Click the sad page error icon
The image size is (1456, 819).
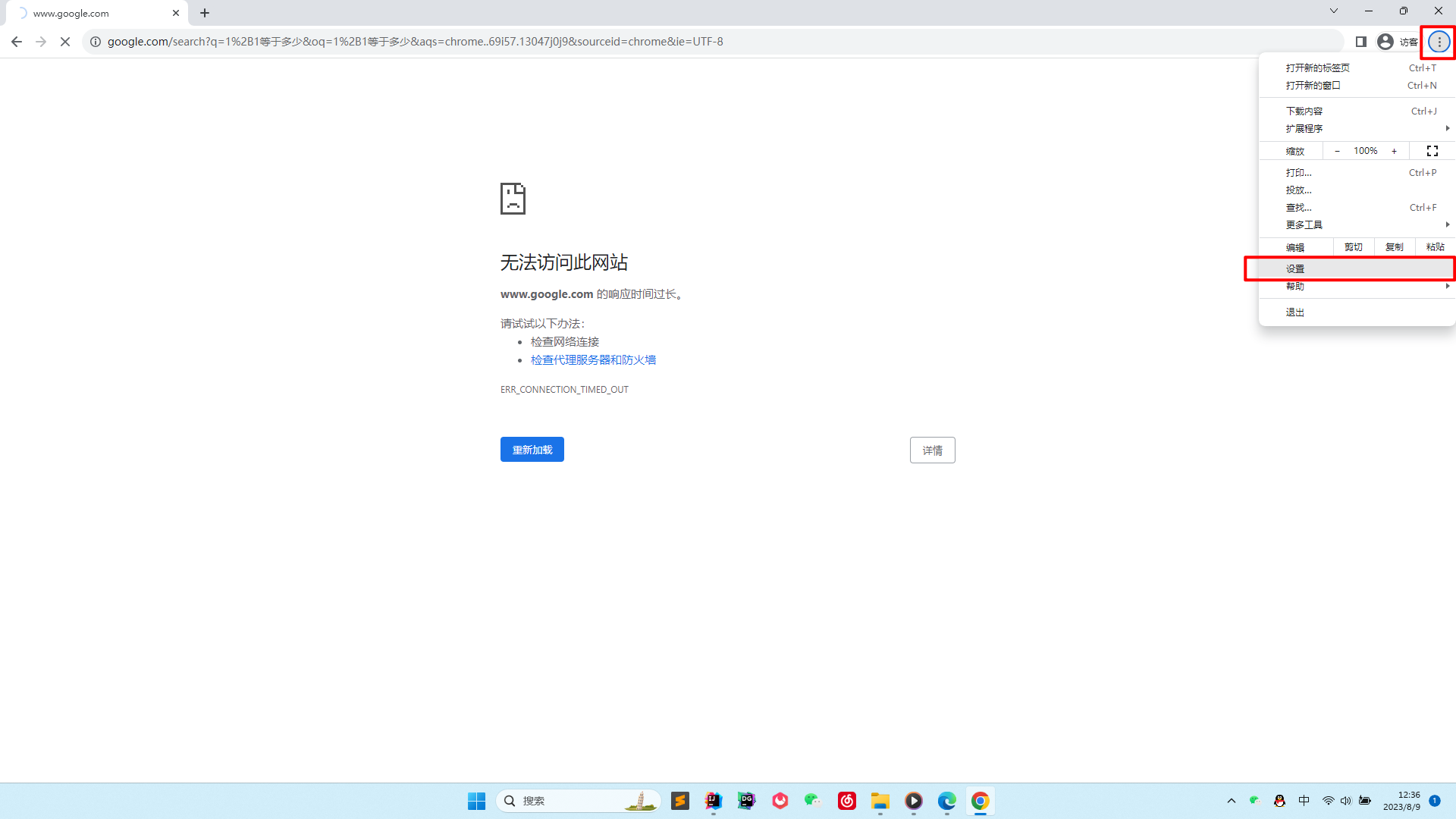[513, 199]
